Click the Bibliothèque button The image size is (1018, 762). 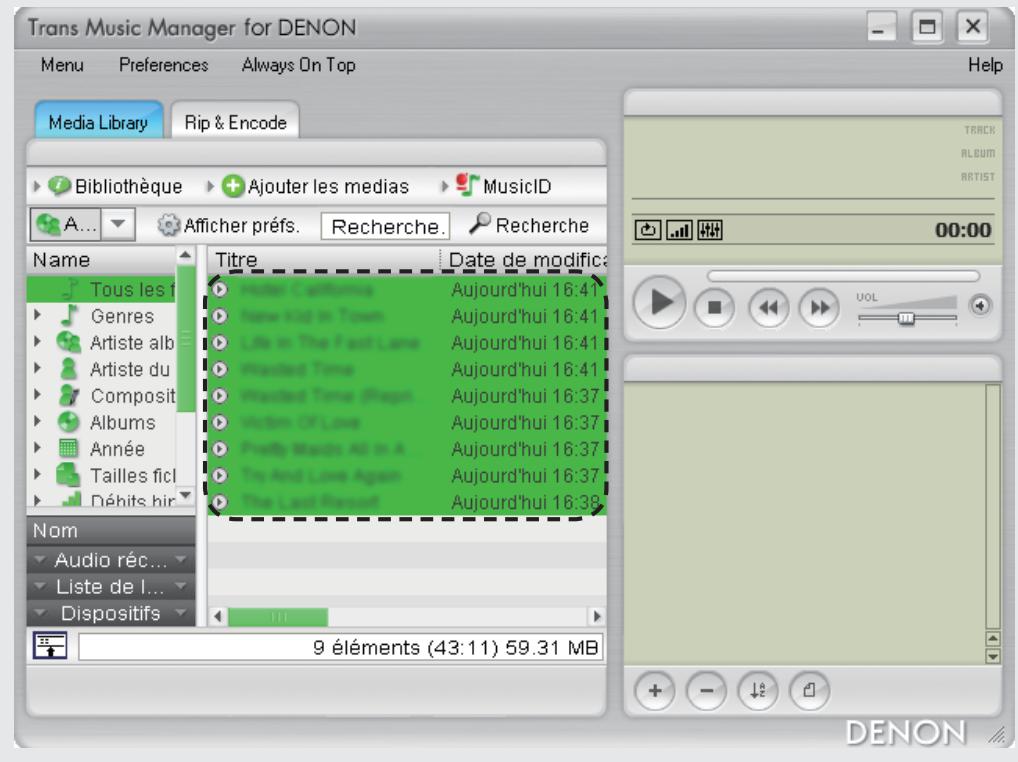[115, 186]
